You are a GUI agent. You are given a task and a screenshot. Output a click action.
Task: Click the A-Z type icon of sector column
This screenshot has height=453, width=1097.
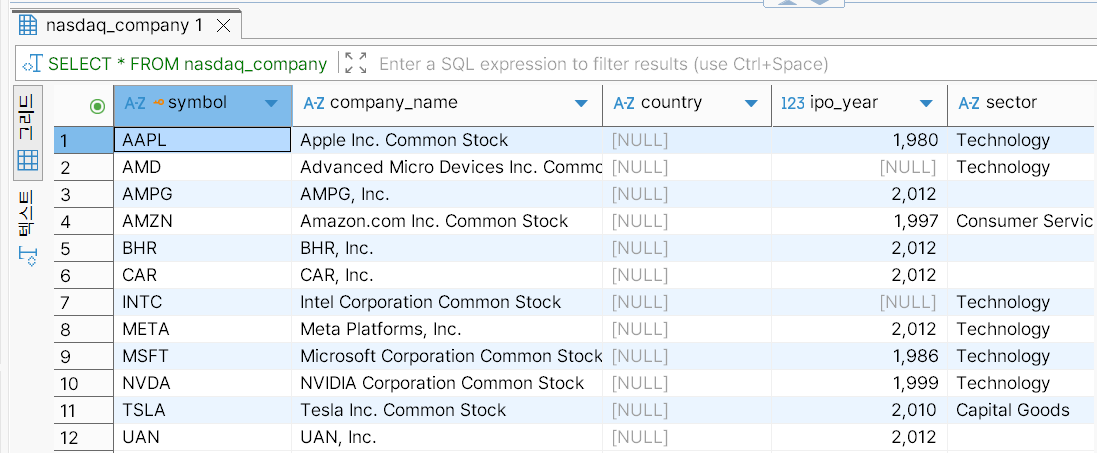pyautogui.click(x=968, y=103)
